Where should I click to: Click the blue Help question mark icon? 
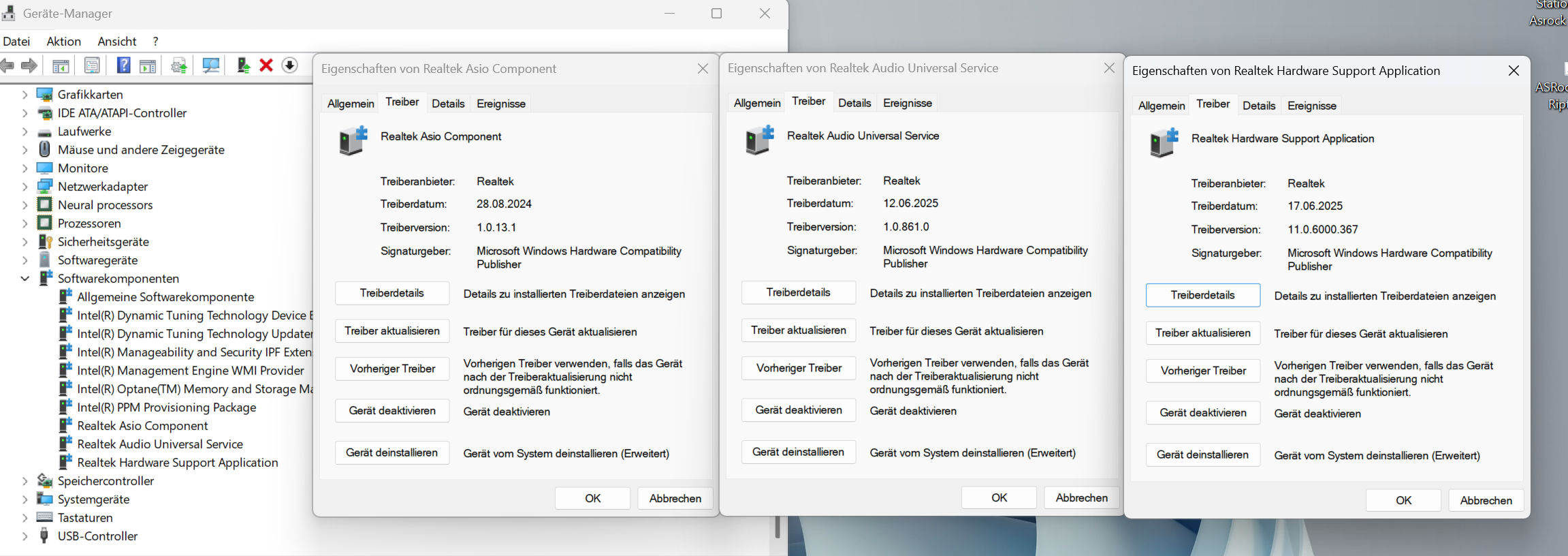tap(123, 65)
